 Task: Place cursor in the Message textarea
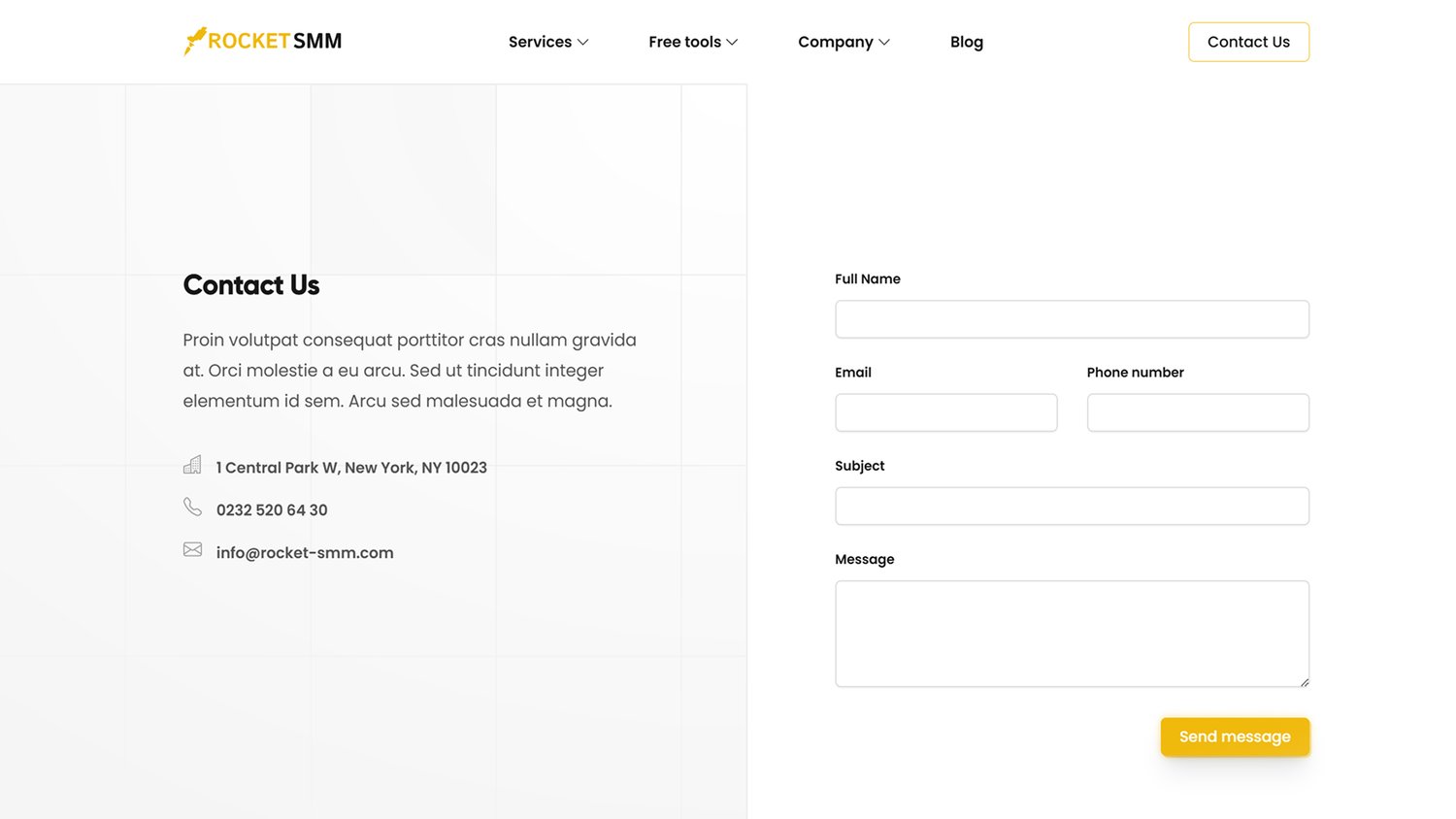pyautogui.click(x=1072, y=634)
